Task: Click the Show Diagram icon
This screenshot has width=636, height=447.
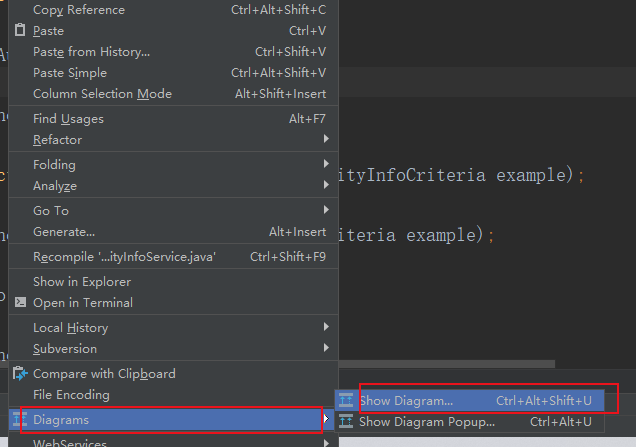Action: pyautogui.click(x=346, y=400)
